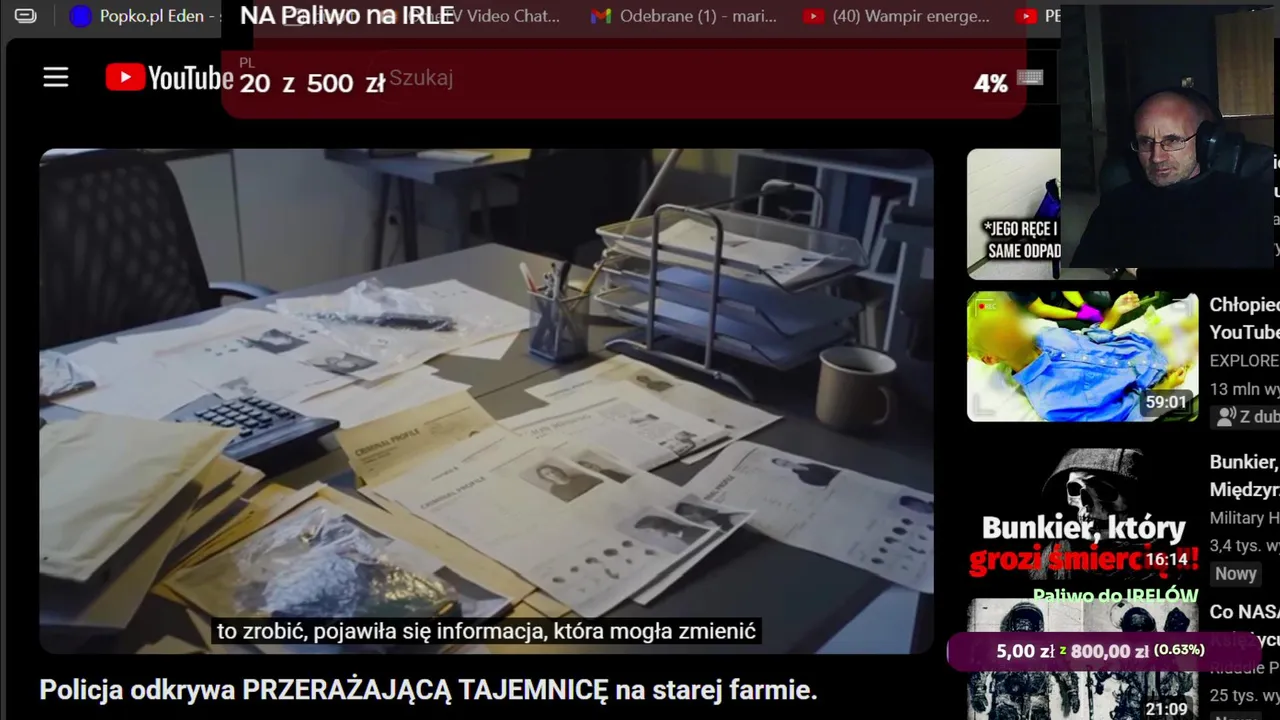This screenshot has width=1280, height=720.
Task: Open the Chłopiec video title link
Action: (x=1244, y=318)
